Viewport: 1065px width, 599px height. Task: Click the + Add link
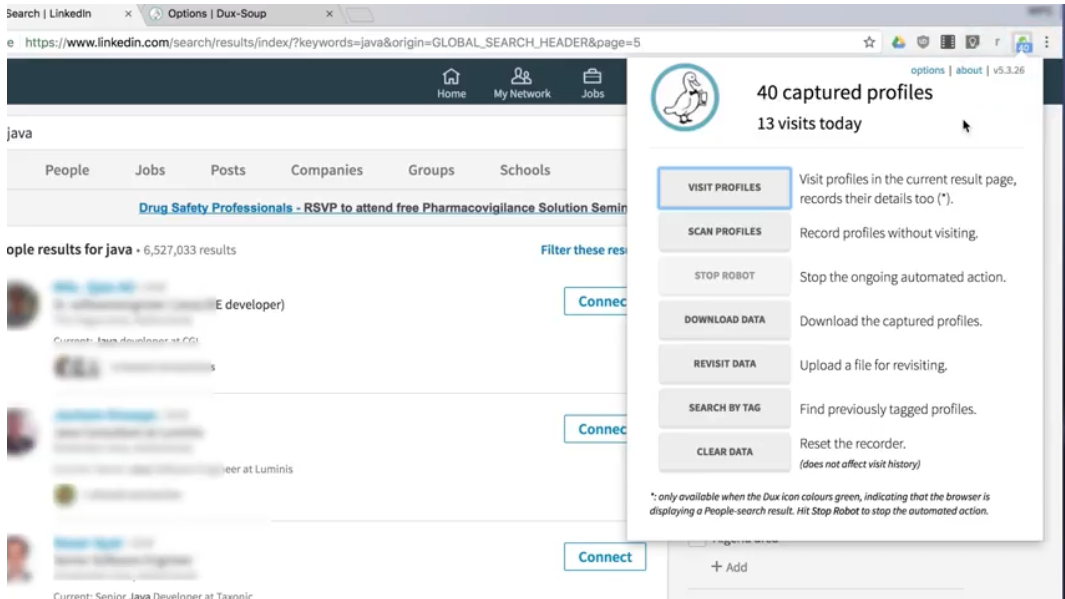[729, 566]
